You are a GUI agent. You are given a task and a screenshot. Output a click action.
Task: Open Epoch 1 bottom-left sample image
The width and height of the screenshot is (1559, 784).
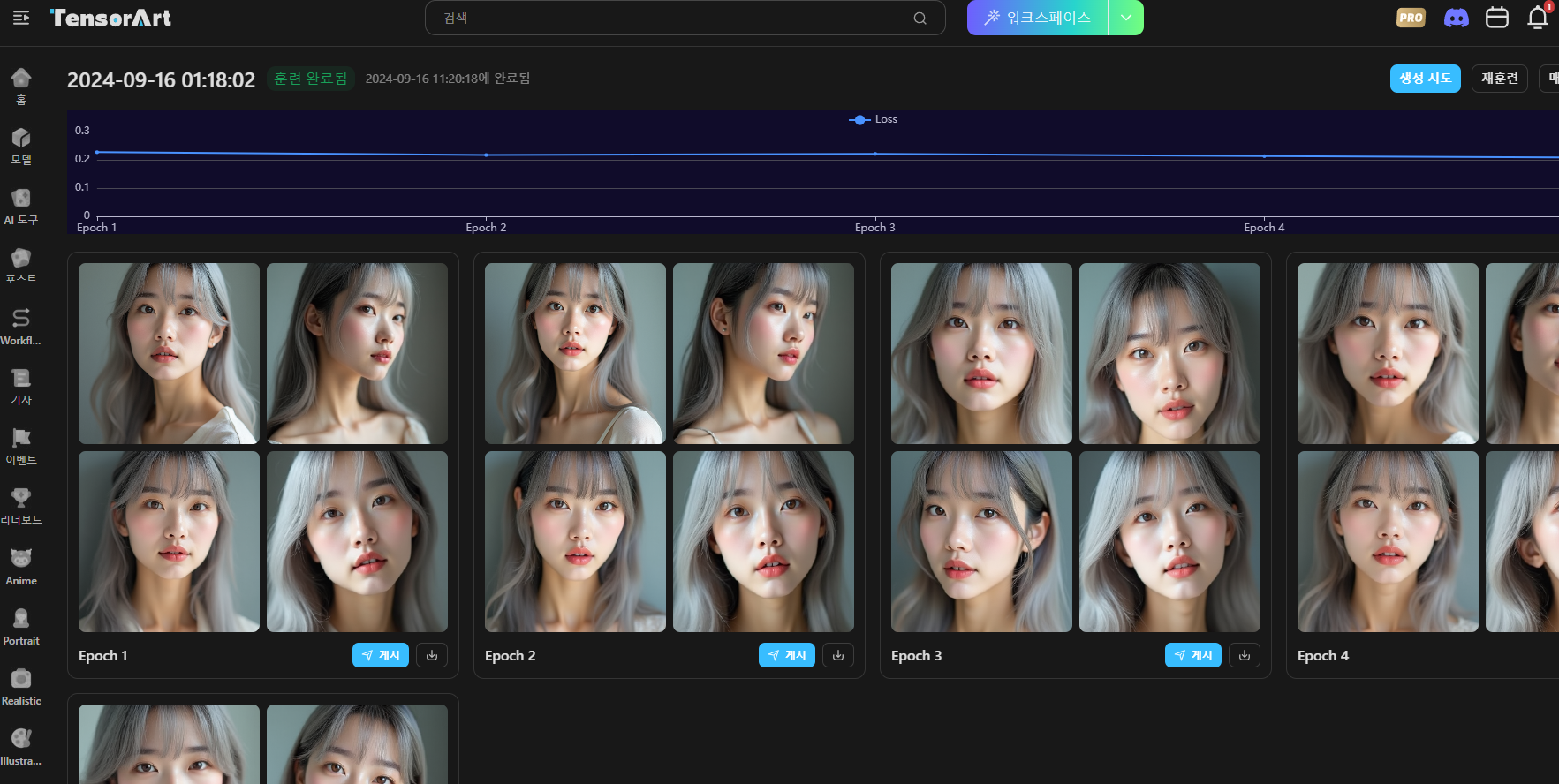tap(169, 541)
